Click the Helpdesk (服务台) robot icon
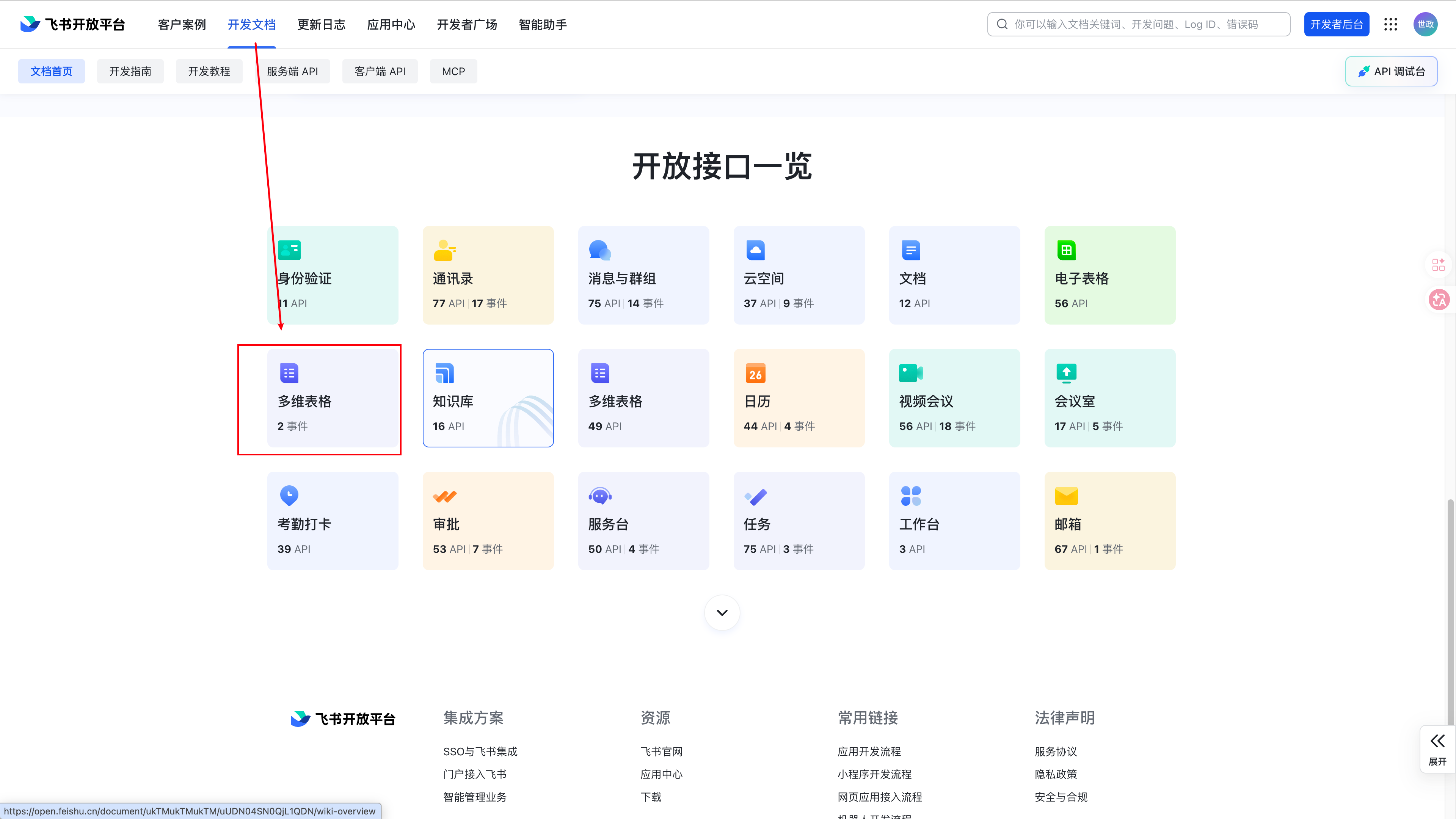The width and height of the screenshot is (1456, 819). pyautogui.click(x=600, y=496)
